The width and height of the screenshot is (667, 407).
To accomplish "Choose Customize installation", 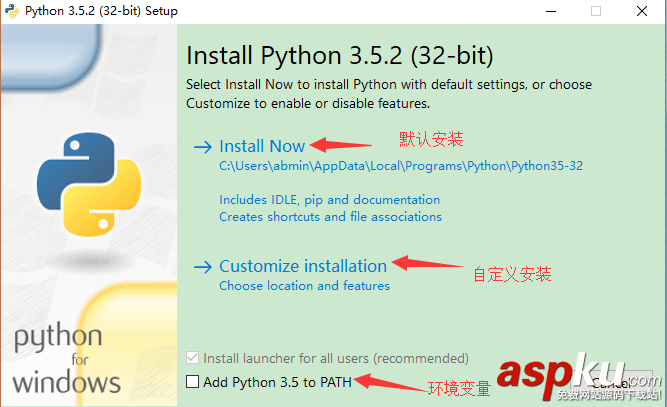I will 303,267.
